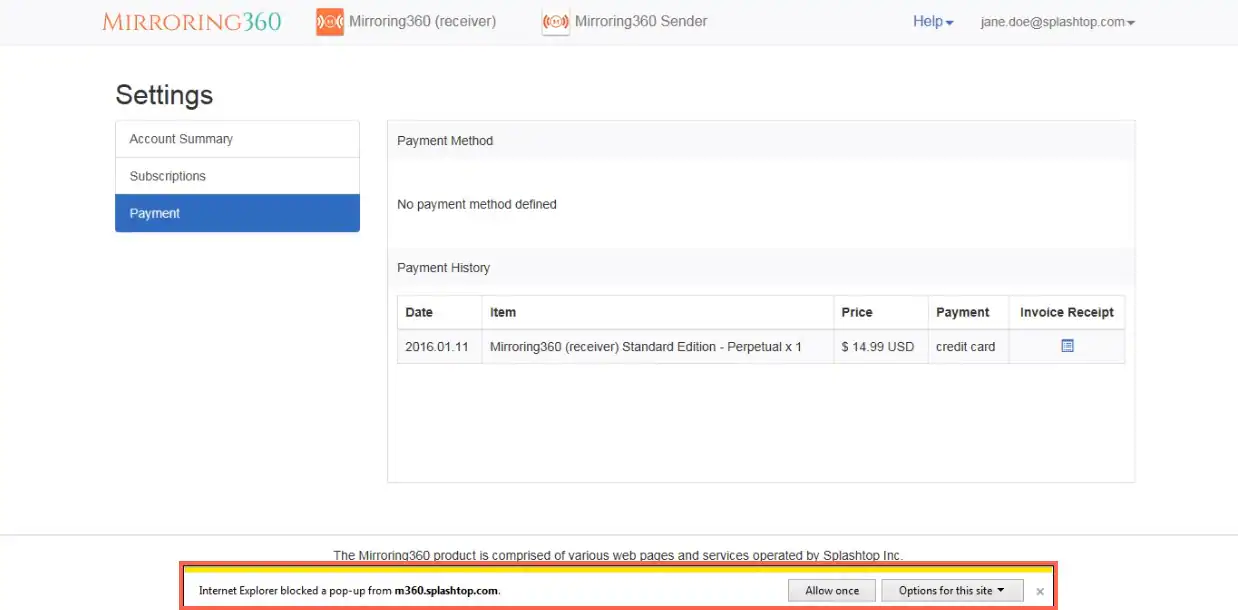Select the Payment tab
The image size is (1238, 610).
pos(237,213)
